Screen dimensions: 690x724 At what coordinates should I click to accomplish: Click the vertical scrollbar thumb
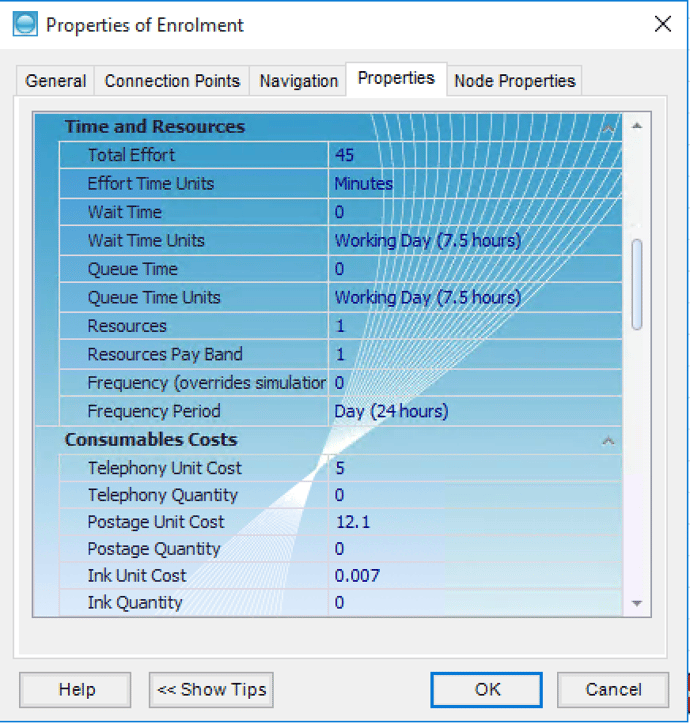[637, 284]
